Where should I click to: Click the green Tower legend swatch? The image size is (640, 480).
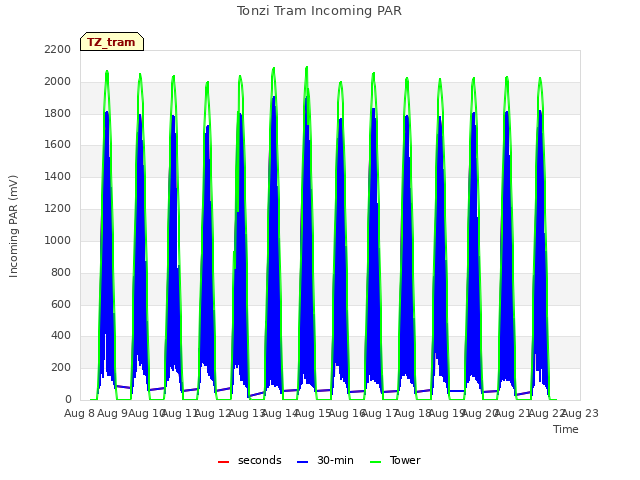(375, 462)
